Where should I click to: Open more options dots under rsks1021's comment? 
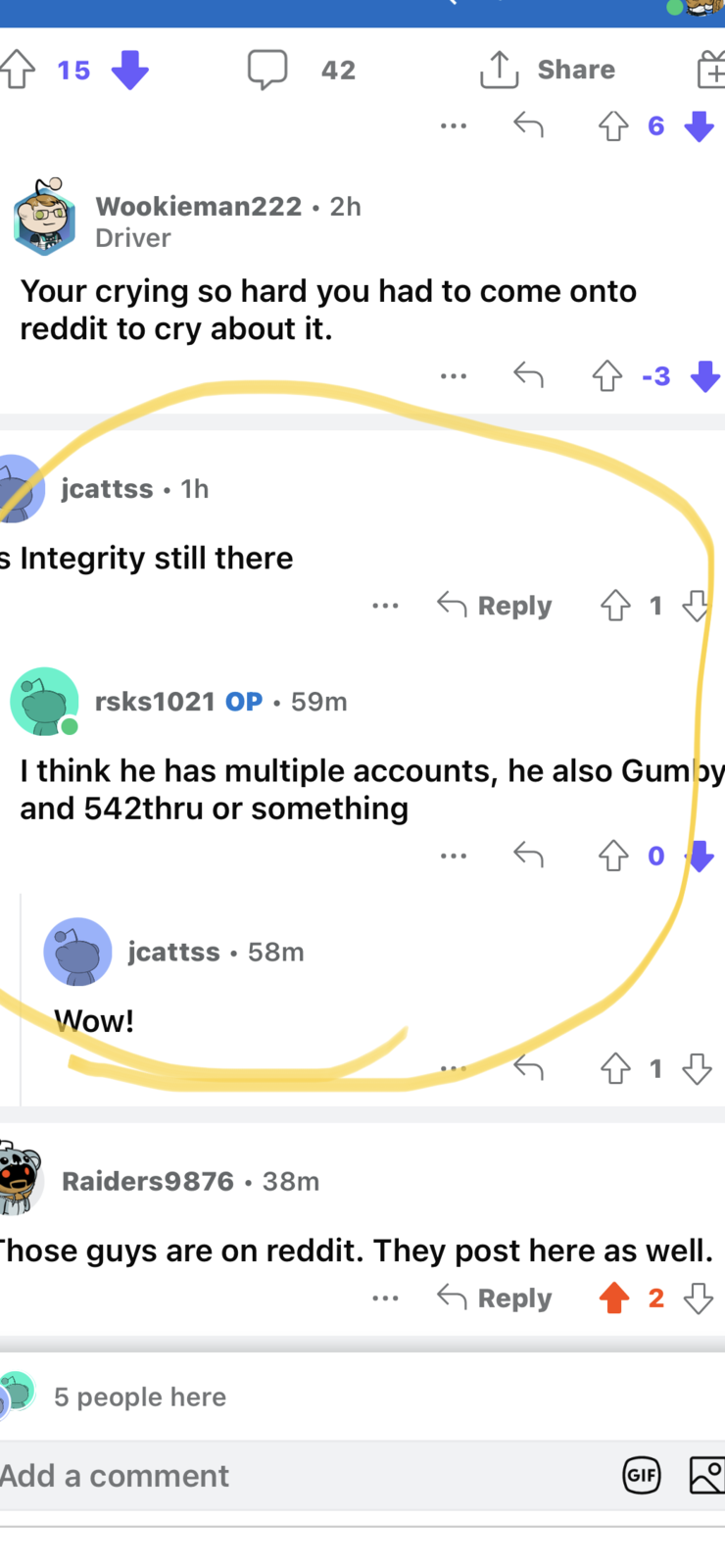point(454,857)
